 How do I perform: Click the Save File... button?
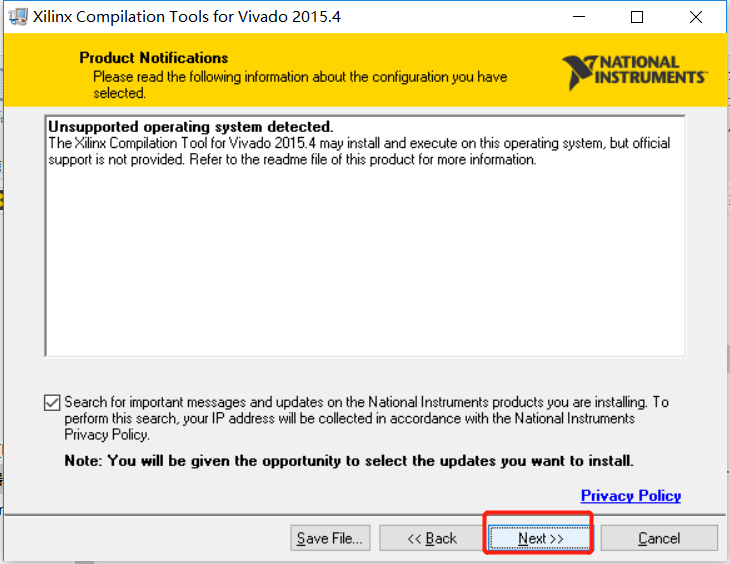coord(330,538)
